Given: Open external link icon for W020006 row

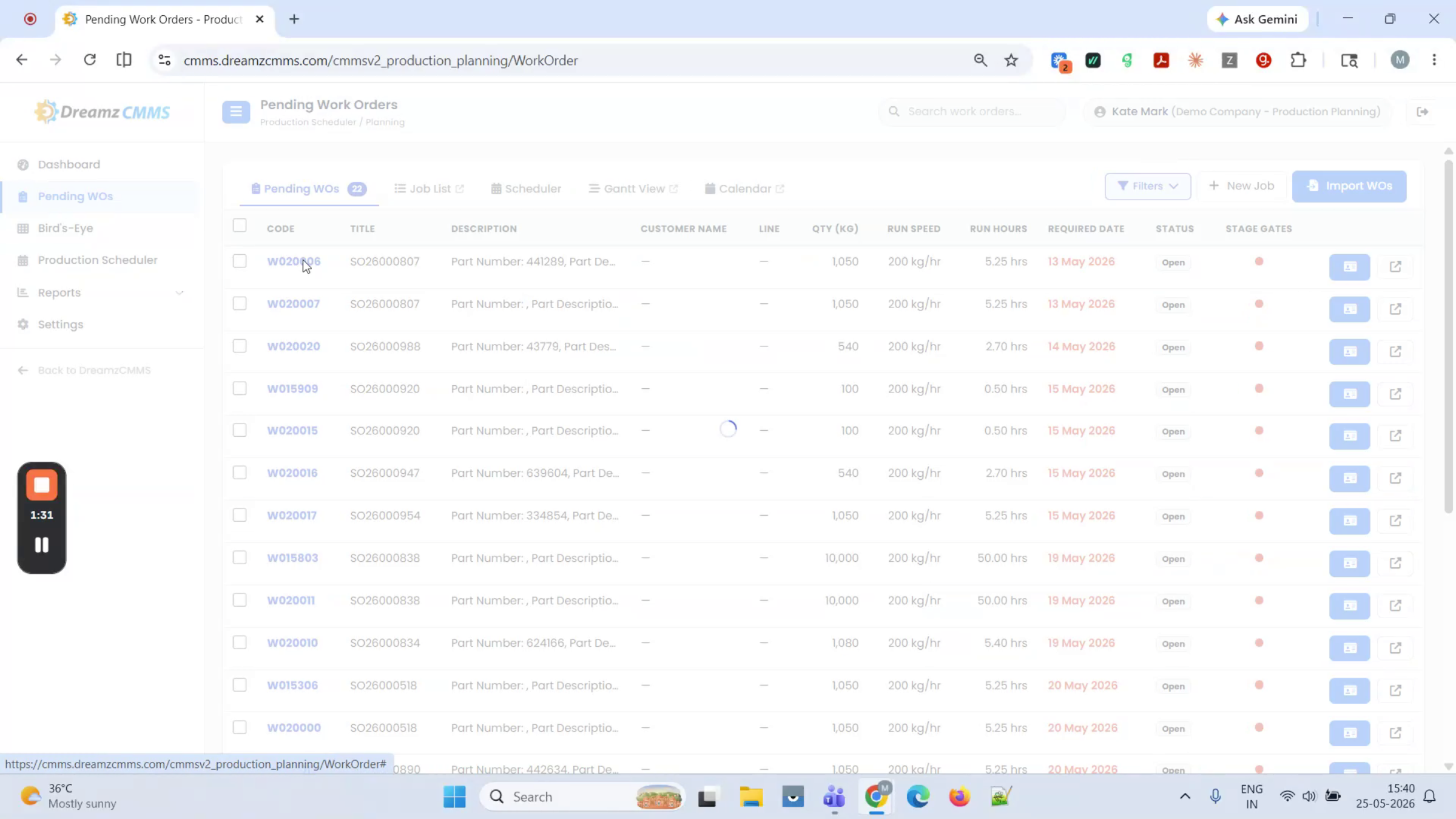Looking at the screenshot, I should (x=1395, y=266).
